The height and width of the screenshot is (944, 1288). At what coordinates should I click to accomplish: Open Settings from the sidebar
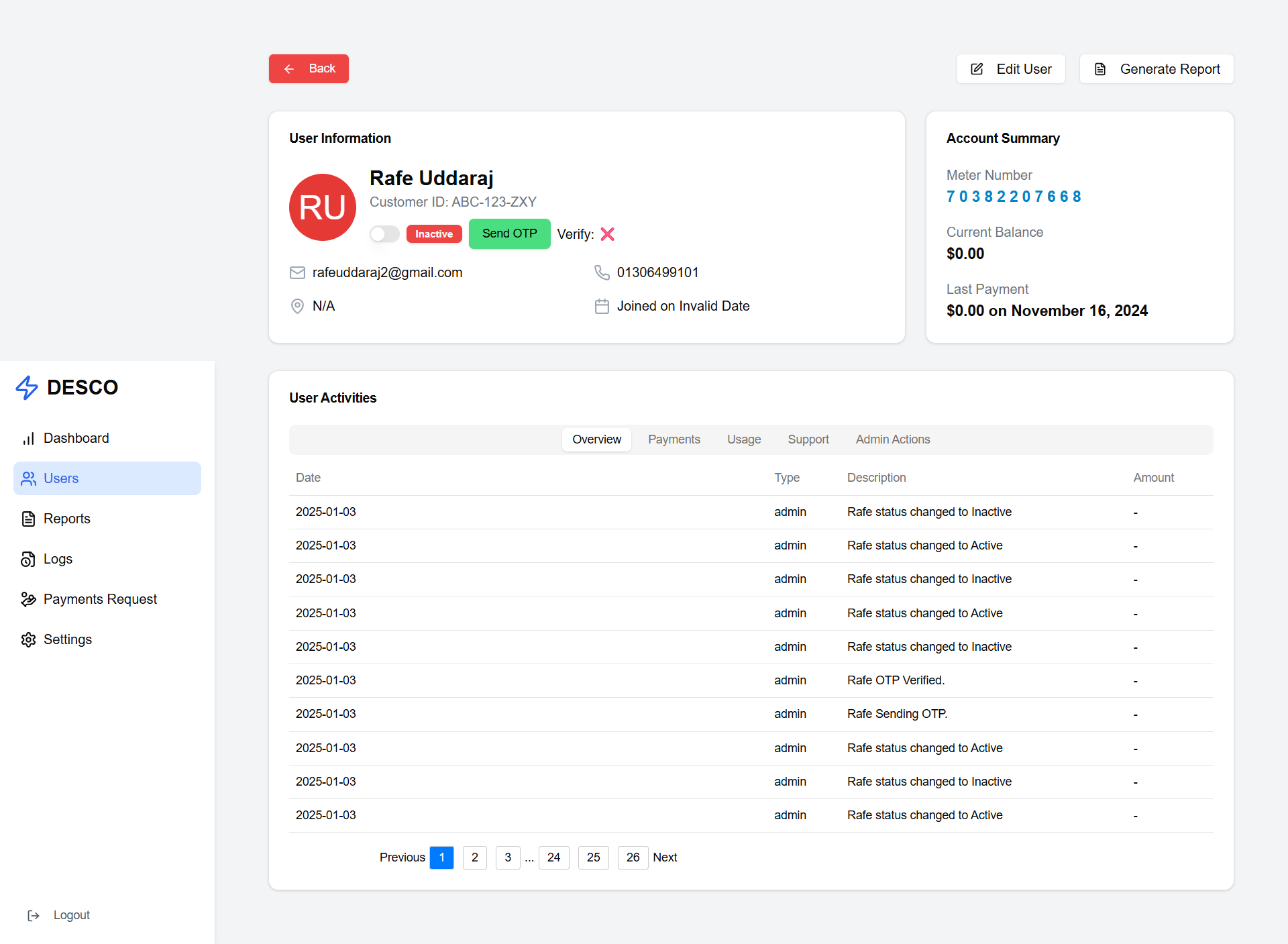67,639
